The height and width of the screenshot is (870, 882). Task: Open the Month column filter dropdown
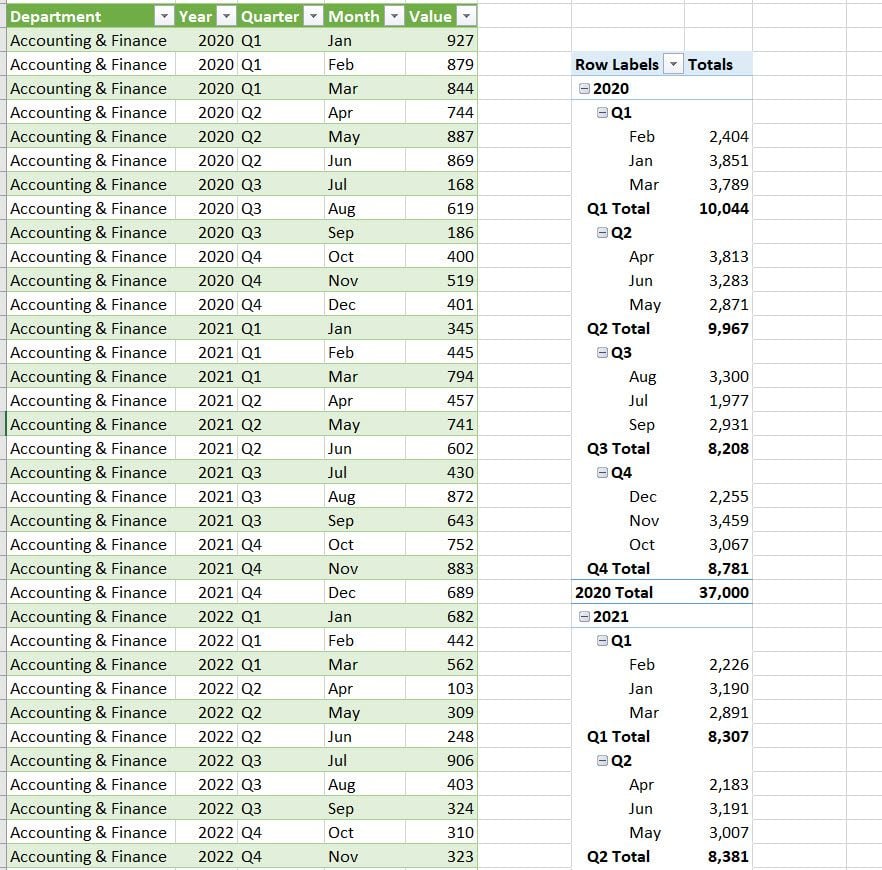pos(394,16)
